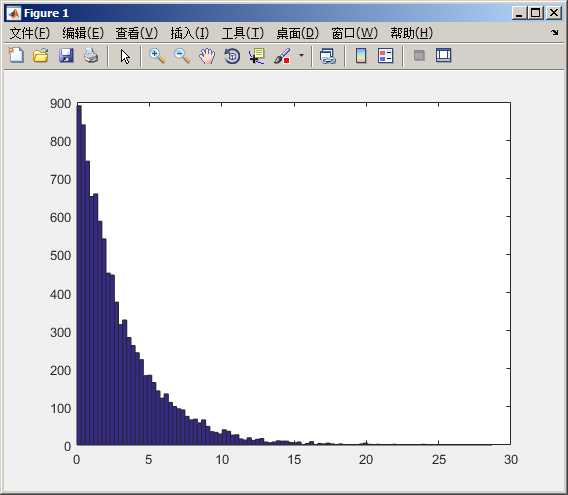The width and height of the screenshot is (568, 495).
Task: Activate the Zoom In magnifier tool
Action: click(157, 56)
